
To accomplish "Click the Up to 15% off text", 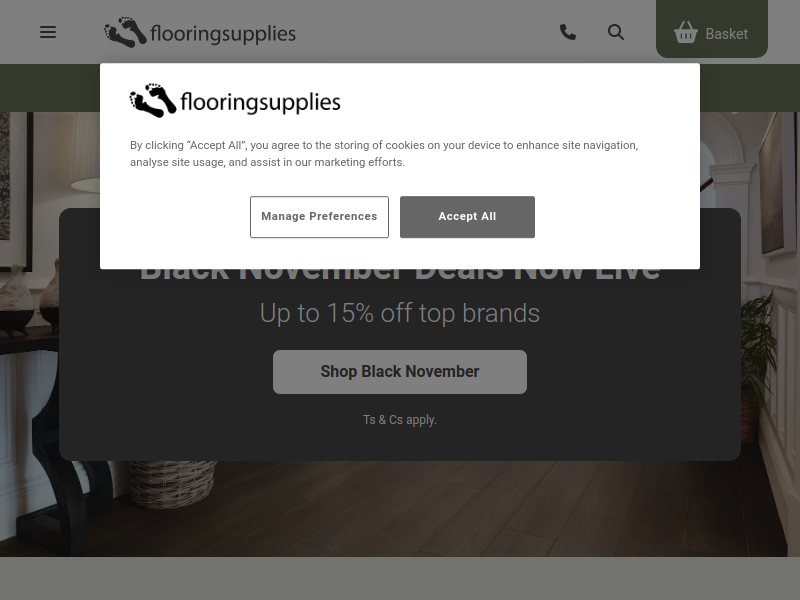I will coord(400,313).
